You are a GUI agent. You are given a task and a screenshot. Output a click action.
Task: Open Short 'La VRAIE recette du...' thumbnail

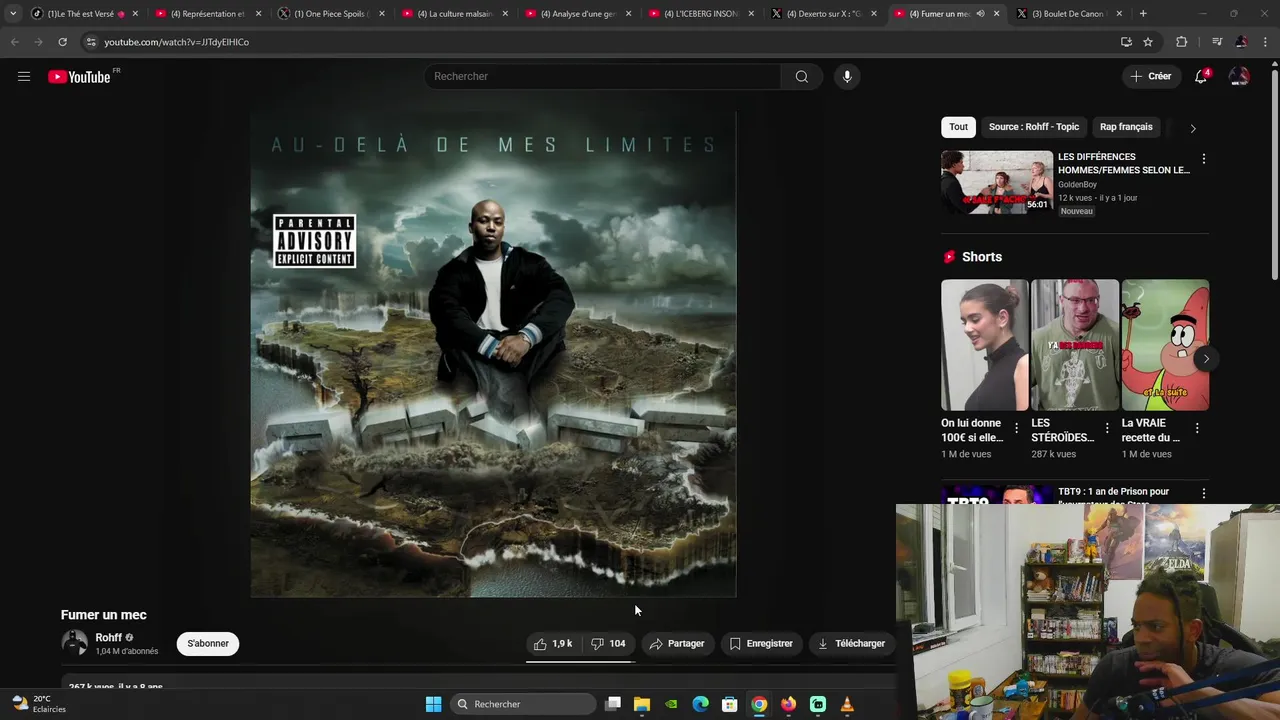coord(1165,345)
